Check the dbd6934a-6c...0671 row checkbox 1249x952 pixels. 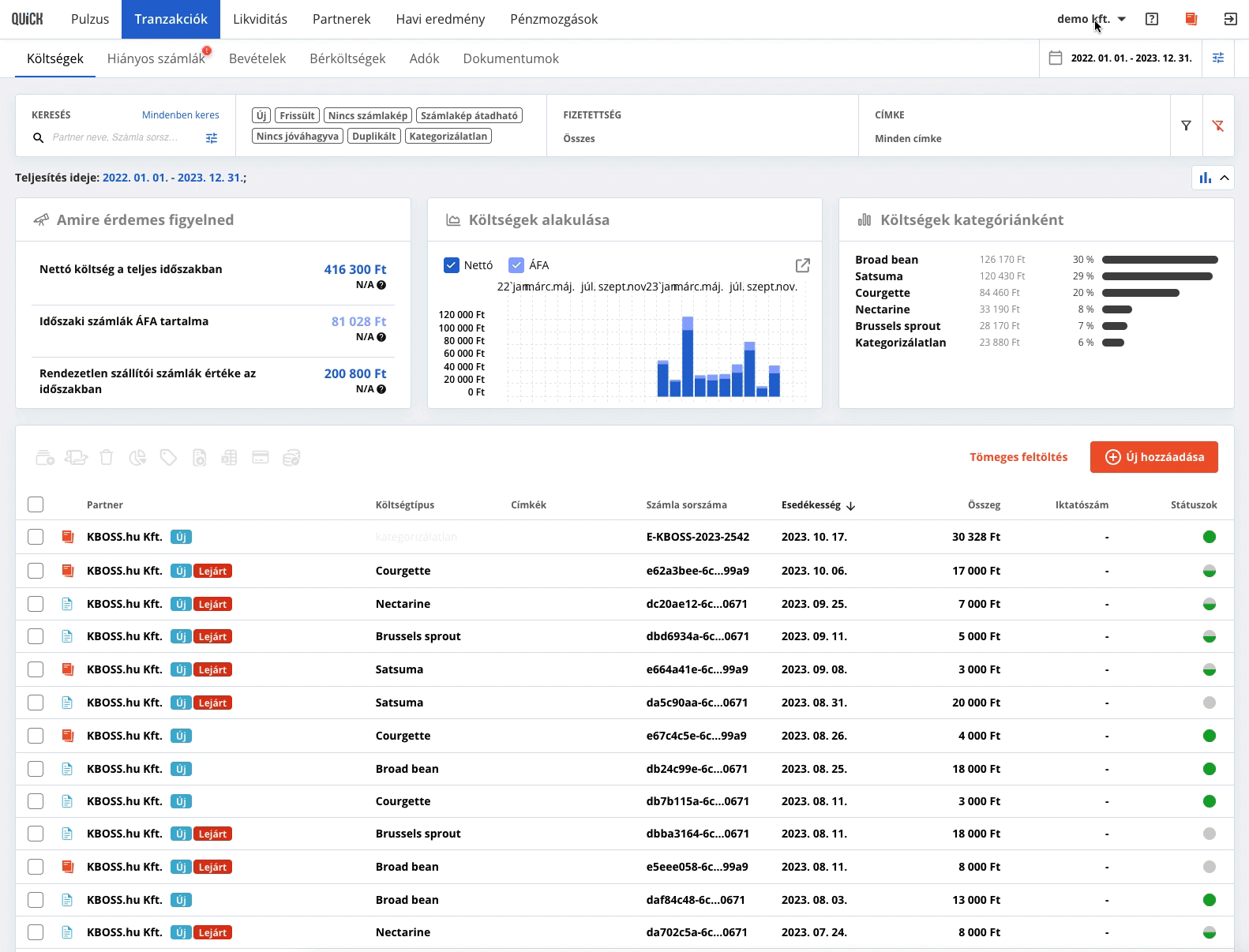36,636
